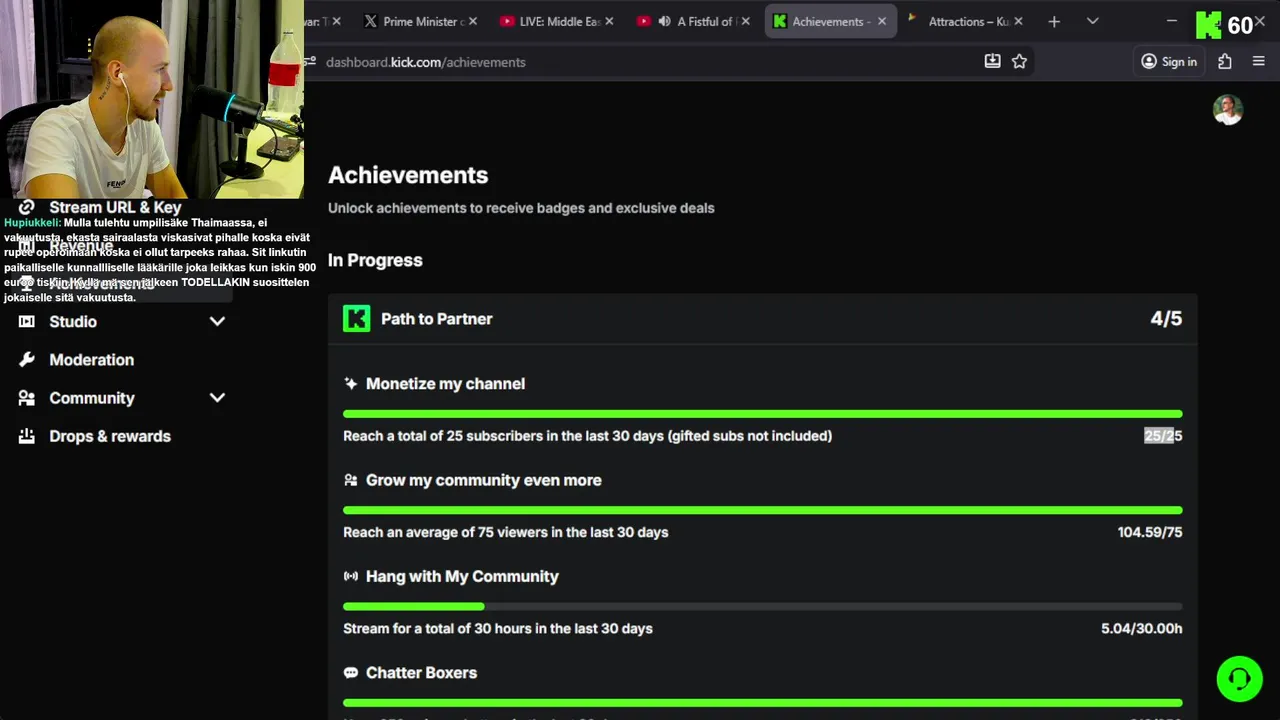Viewport: 1280px width, 720px height.
Task: Click the Grow my community people icon
Action: coord(350,480)
